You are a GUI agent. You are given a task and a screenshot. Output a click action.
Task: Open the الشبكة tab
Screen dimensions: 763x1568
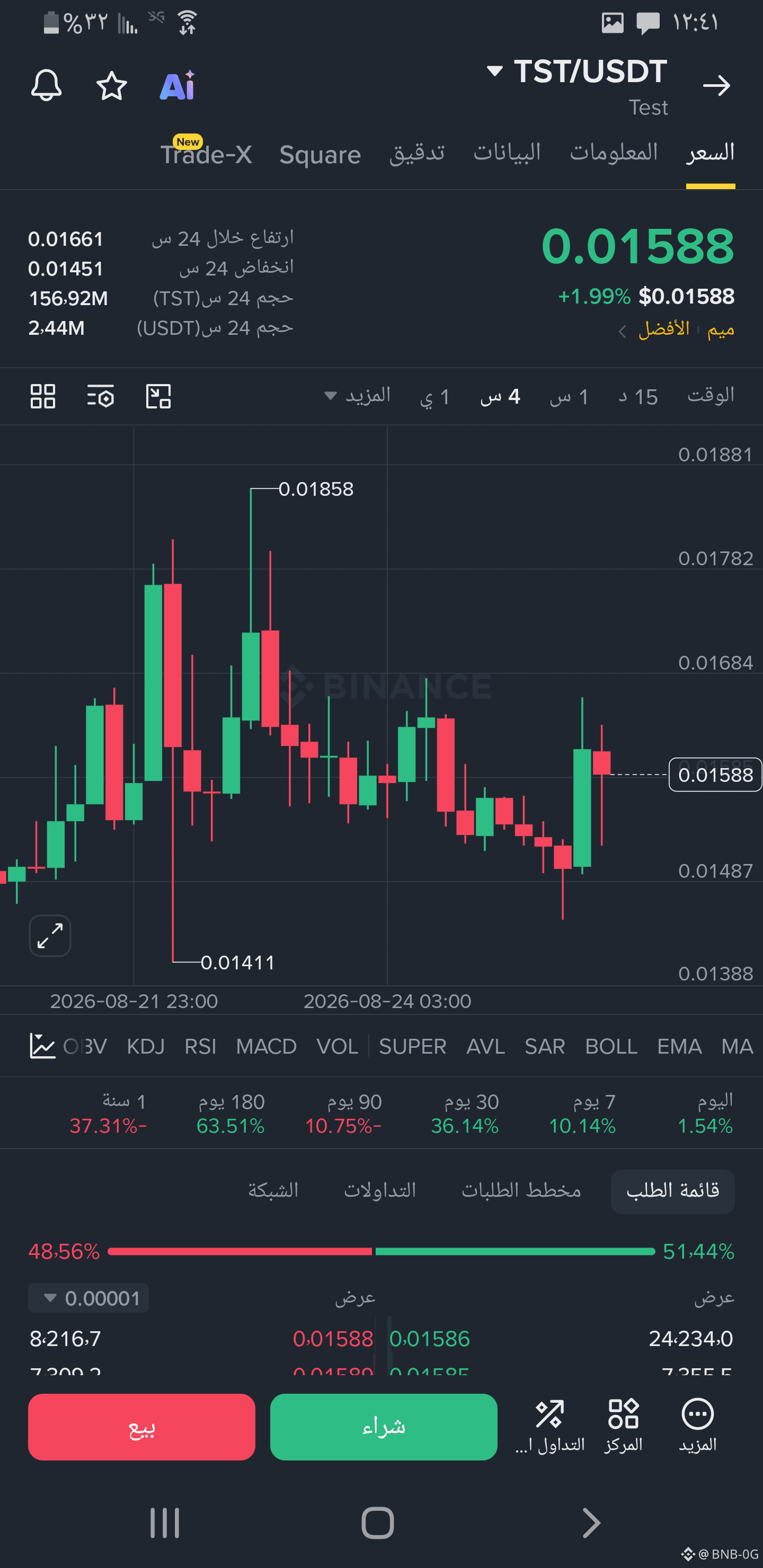click(x=273, y=1191)
